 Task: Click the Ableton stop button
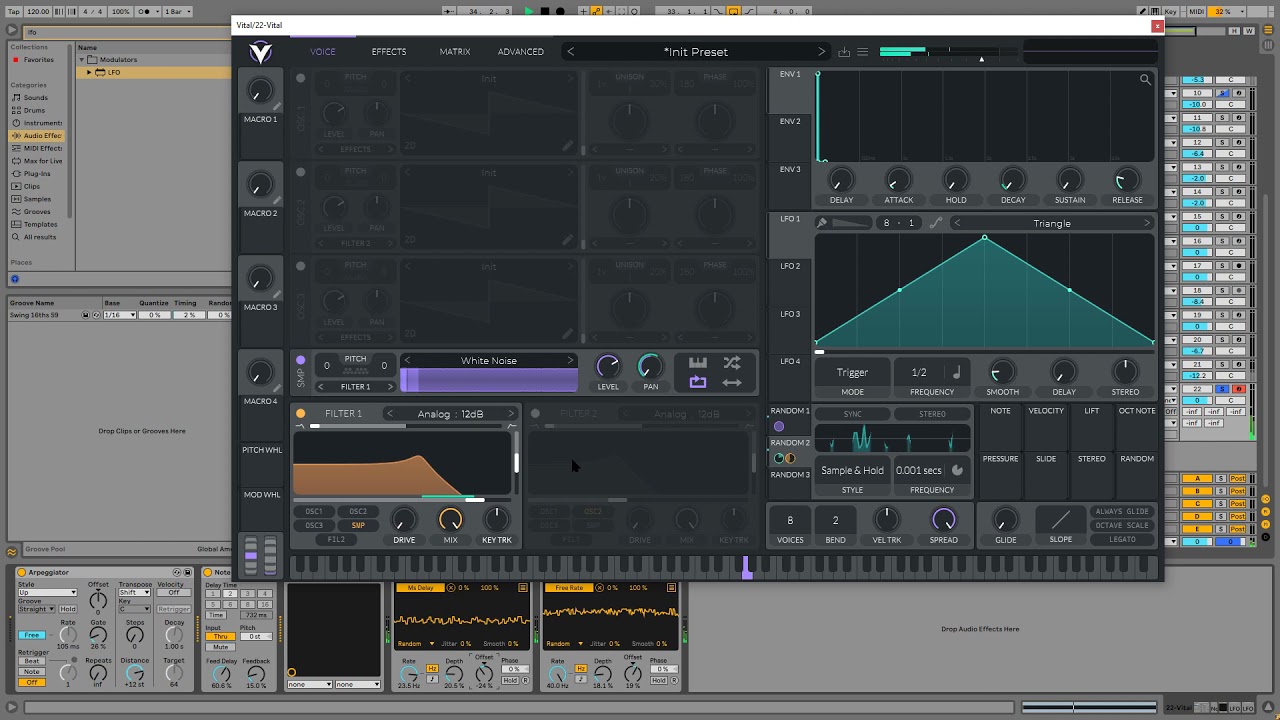pyautogui.click(x=544, y=11)
